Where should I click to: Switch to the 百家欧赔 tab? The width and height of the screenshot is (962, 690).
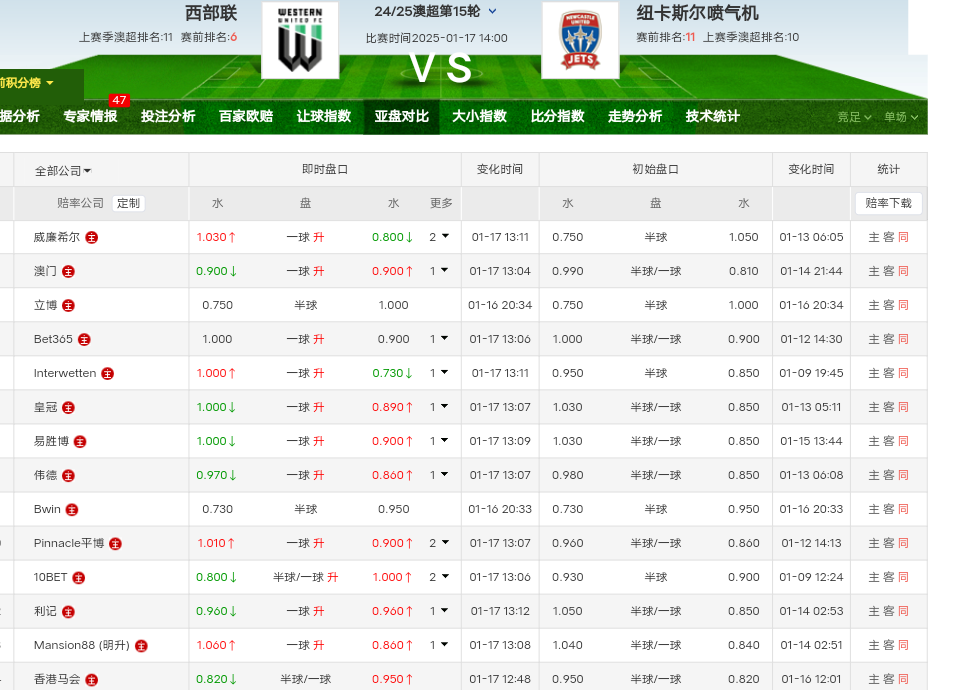pos(246,117)
